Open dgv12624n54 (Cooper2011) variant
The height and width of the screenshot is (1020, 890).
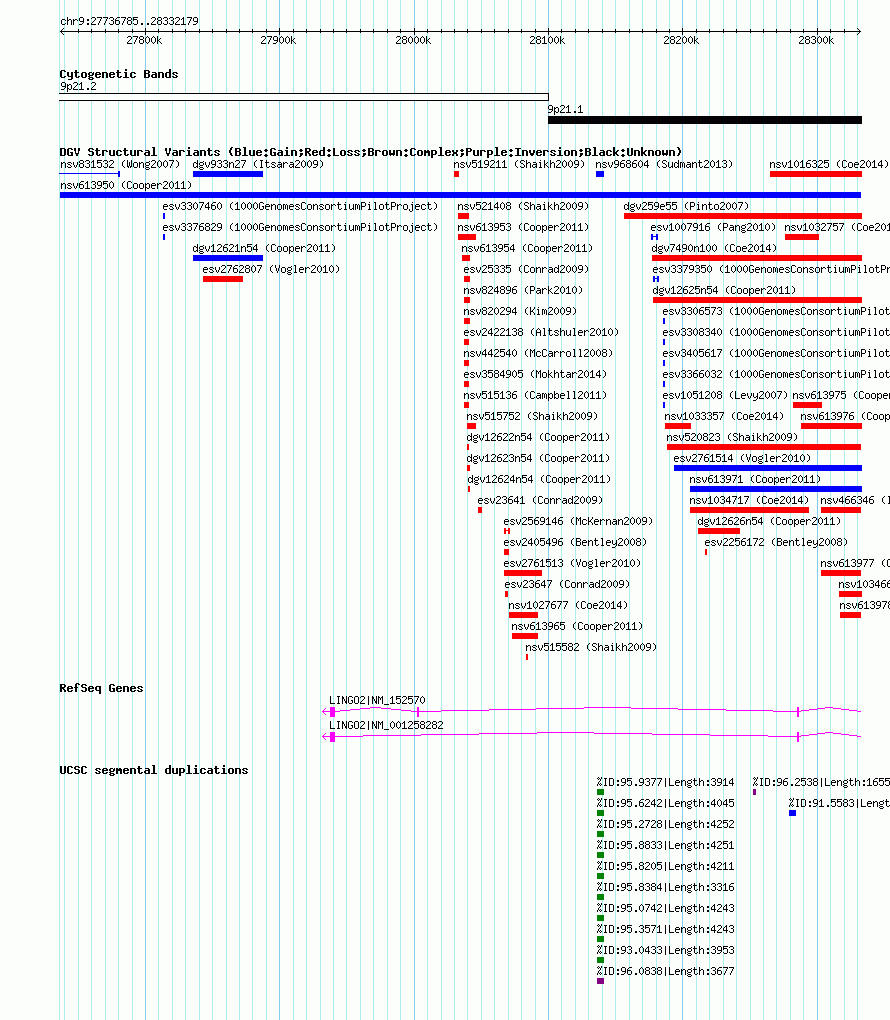[x=539, y=479]
